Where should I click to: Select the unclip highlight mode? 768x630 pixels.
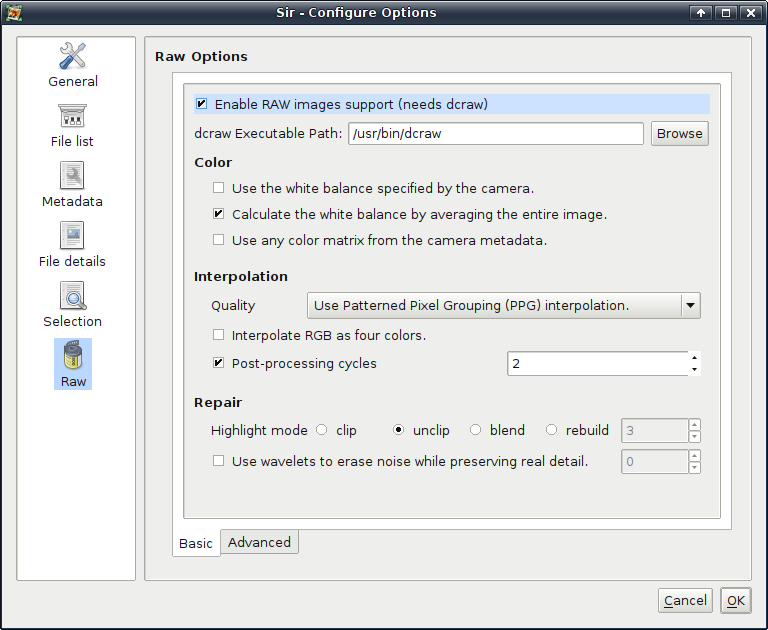pyautogui.click(x=399, y=430)
